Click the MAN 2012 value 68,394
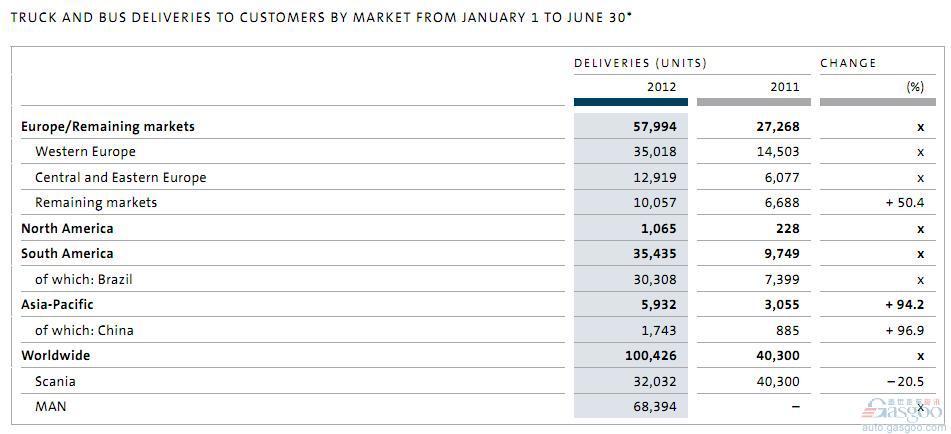951x434 pixels. (x=654, y=407)
